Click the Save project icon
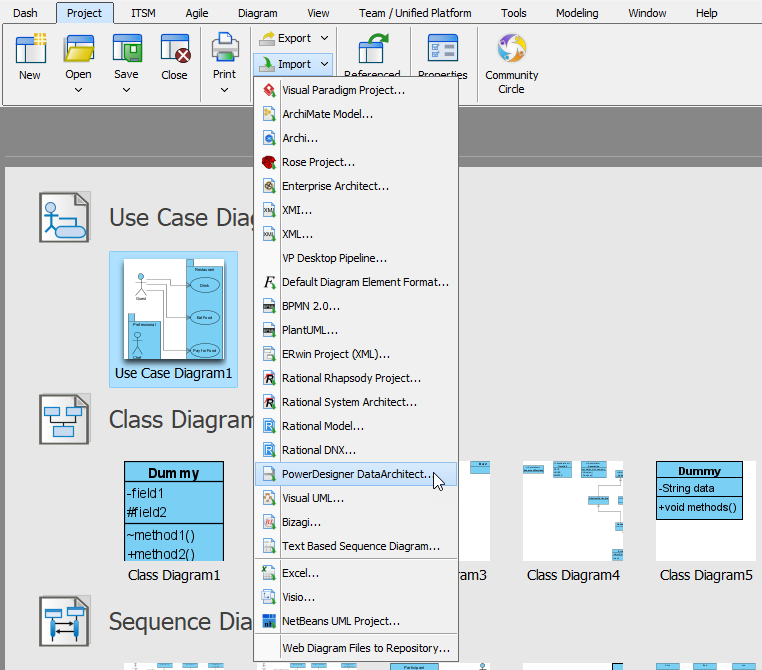The width and height of the screenshot is (762, 670). coord(127,48)
